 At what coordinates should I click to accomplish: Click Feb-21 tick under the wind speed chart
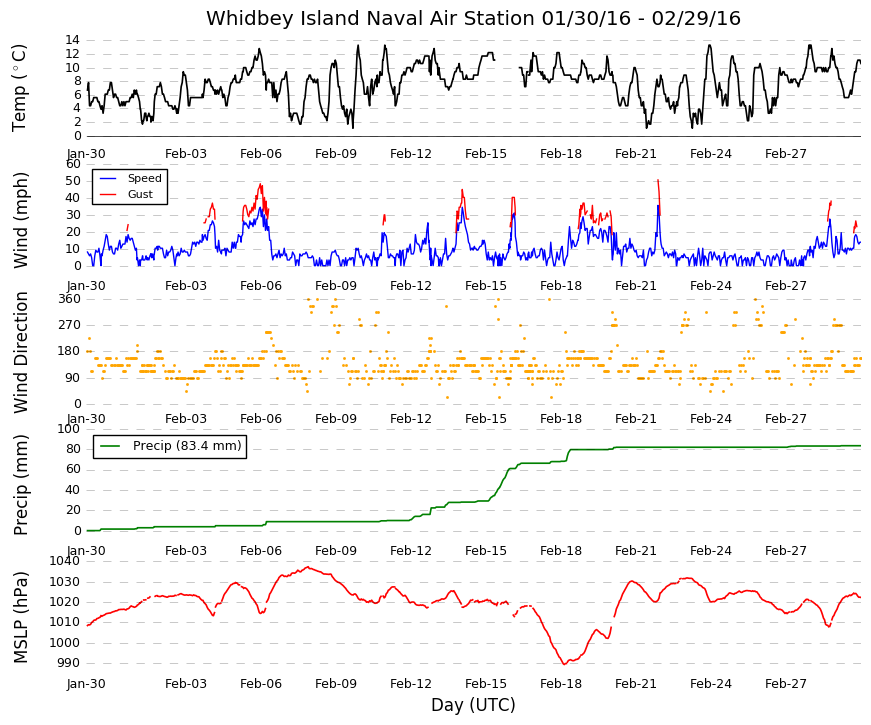click(x=635, y=286)
